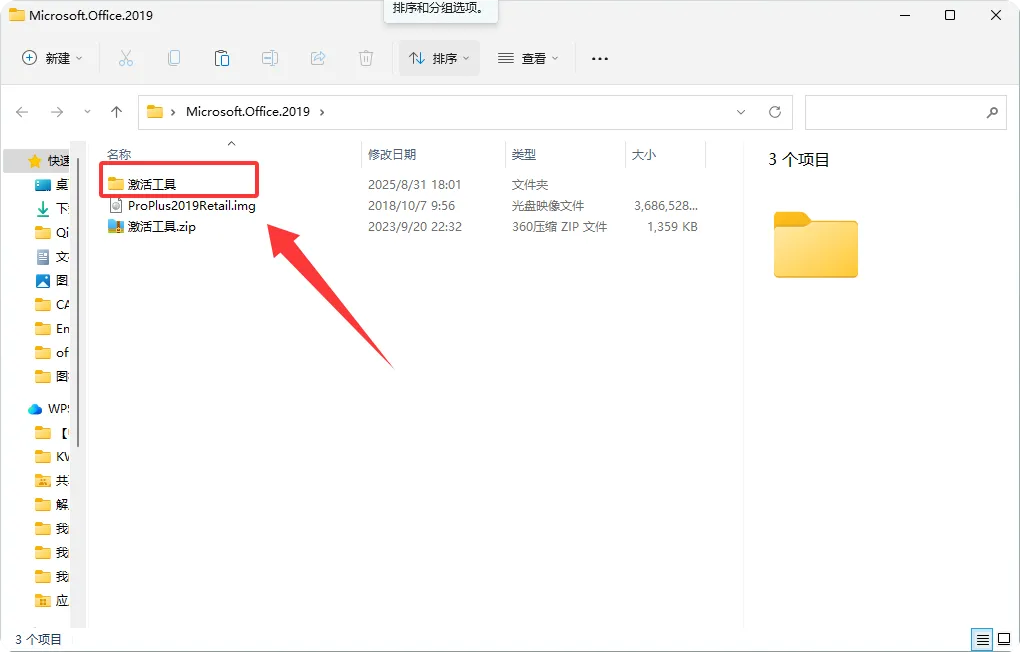The height and width of the screenshot is (652, 1020).
Task: Click the large folder preview thumbnail
Action: pyautogui.click(x=816, y=245)
